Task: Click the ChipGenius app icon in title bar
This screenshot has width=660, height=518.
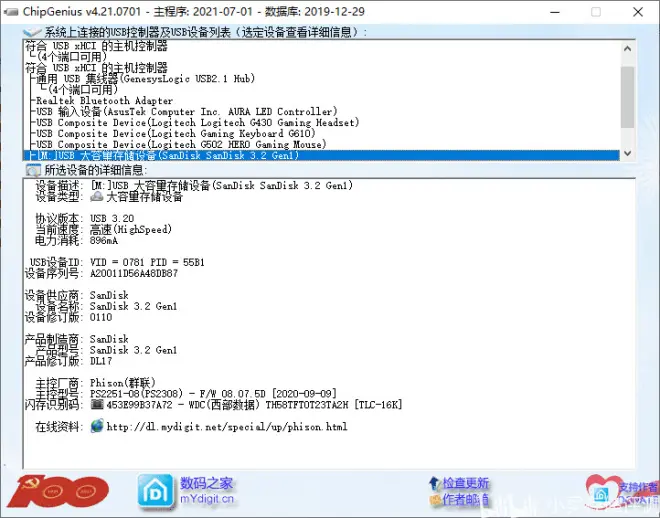Action: point(10,10)
